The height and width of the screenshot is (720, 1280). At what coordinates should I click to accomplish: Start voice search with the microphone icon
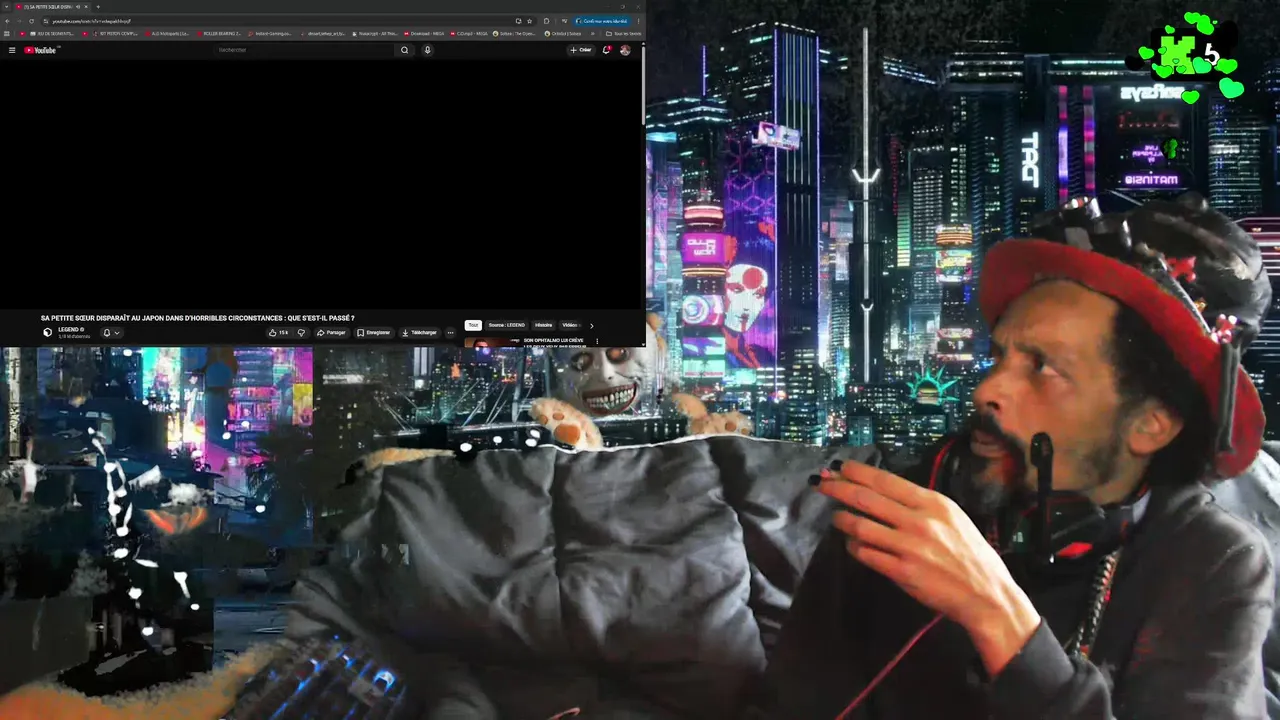(x=427, y=50)
